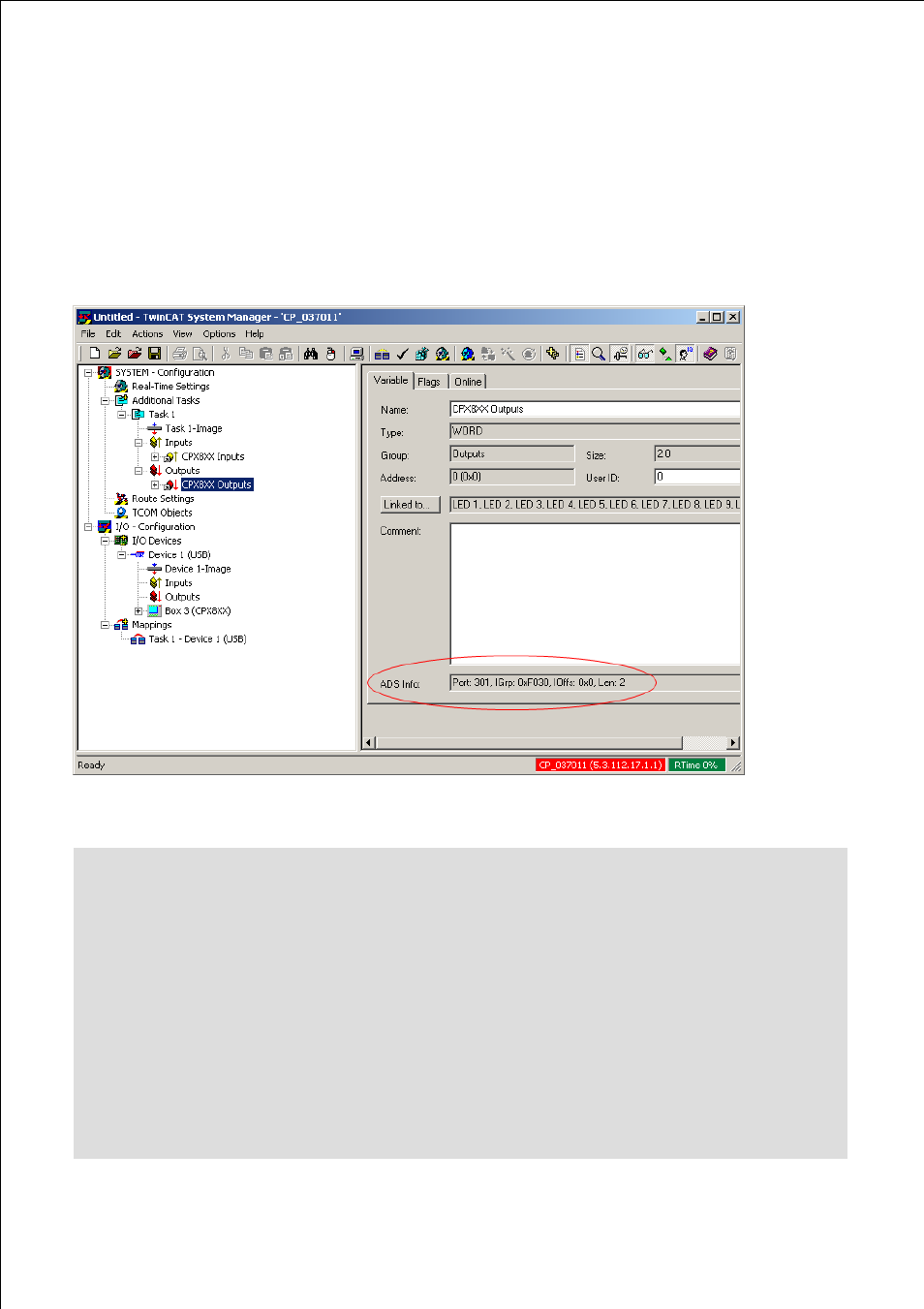Click into the Comment text area

(x=595, y=594)
